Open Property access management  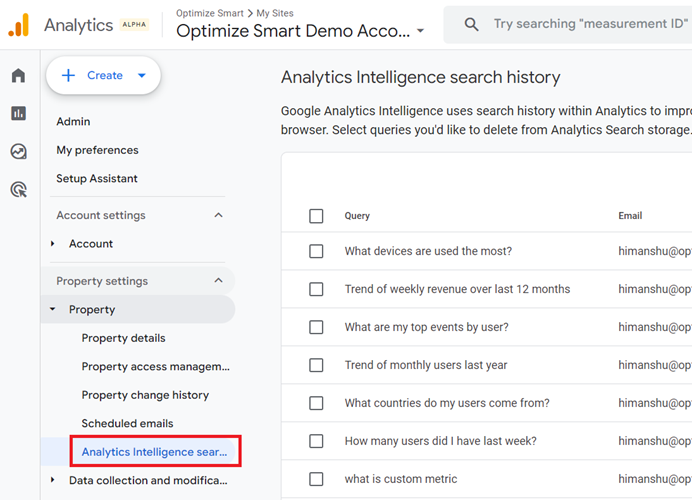click(156, 366)
